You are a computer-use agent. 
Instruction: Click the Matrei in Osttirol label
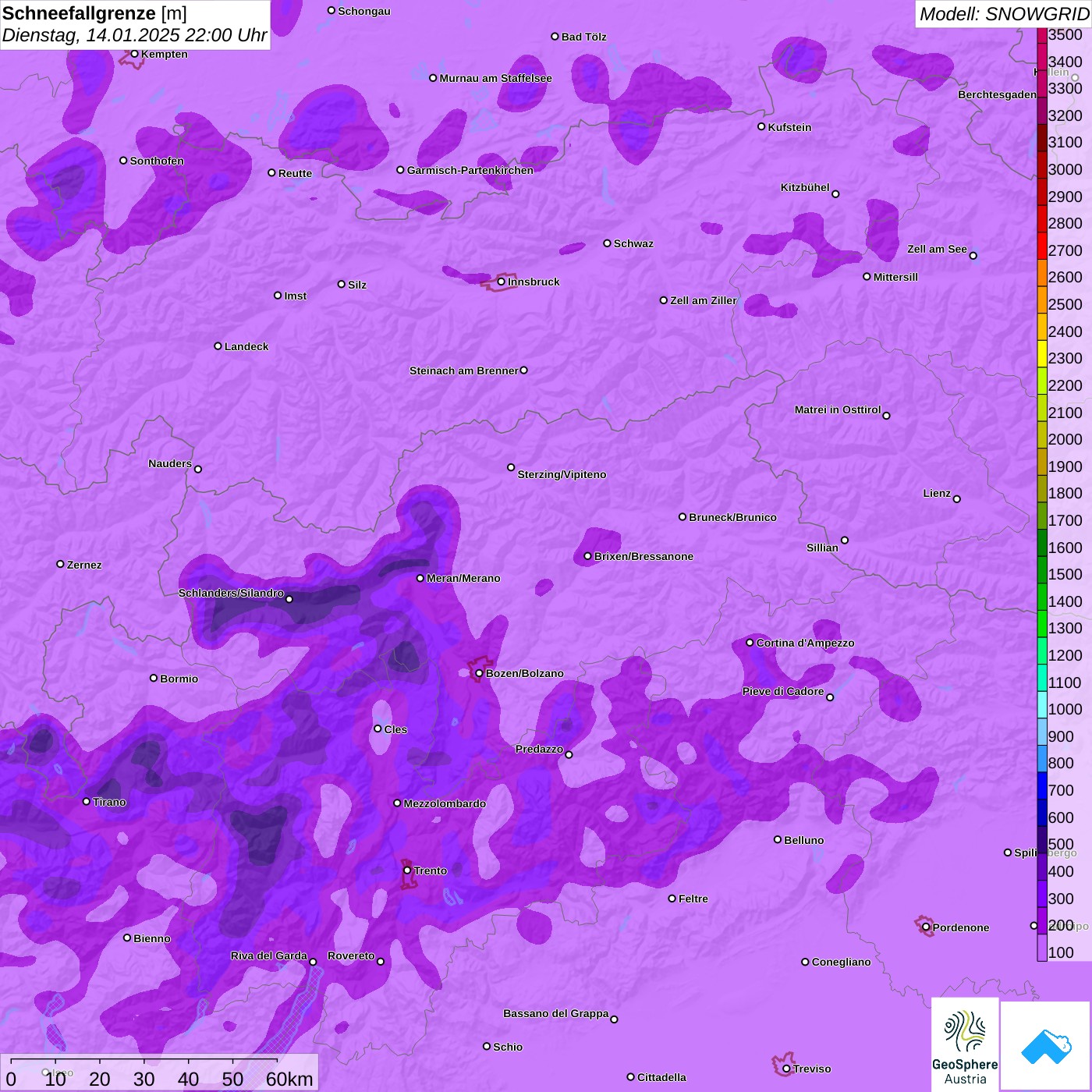(x=837, y=409)
